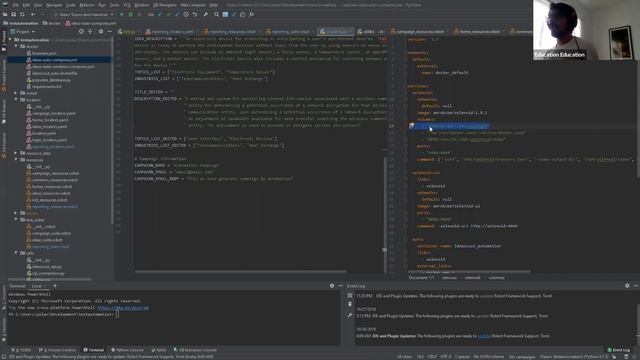The height and width of the screenshot is (360, 640).
Task: Collapse the test_suites folder in tree
Action: point(16,220)
